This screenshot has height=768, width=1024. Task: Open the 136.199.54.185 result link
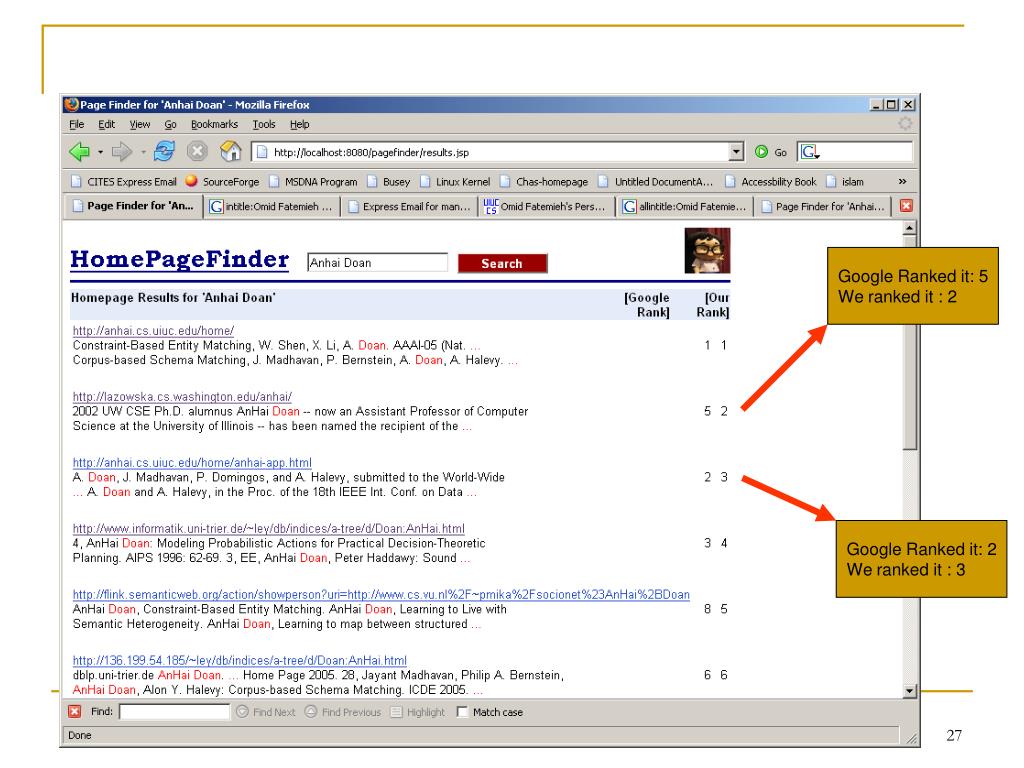coord(239,660)
